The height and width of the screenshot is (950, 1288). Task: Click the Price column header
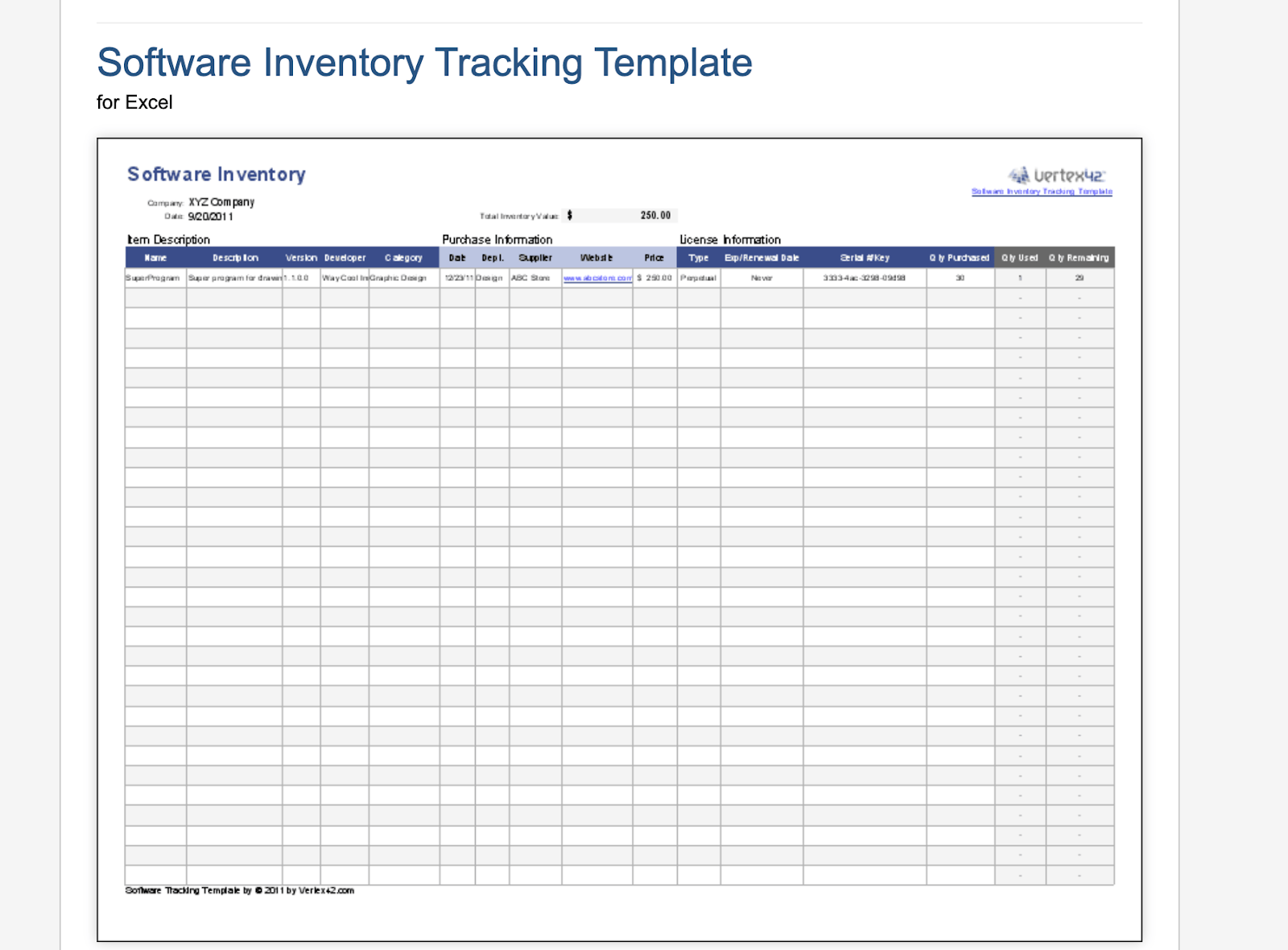pos(654,258)
